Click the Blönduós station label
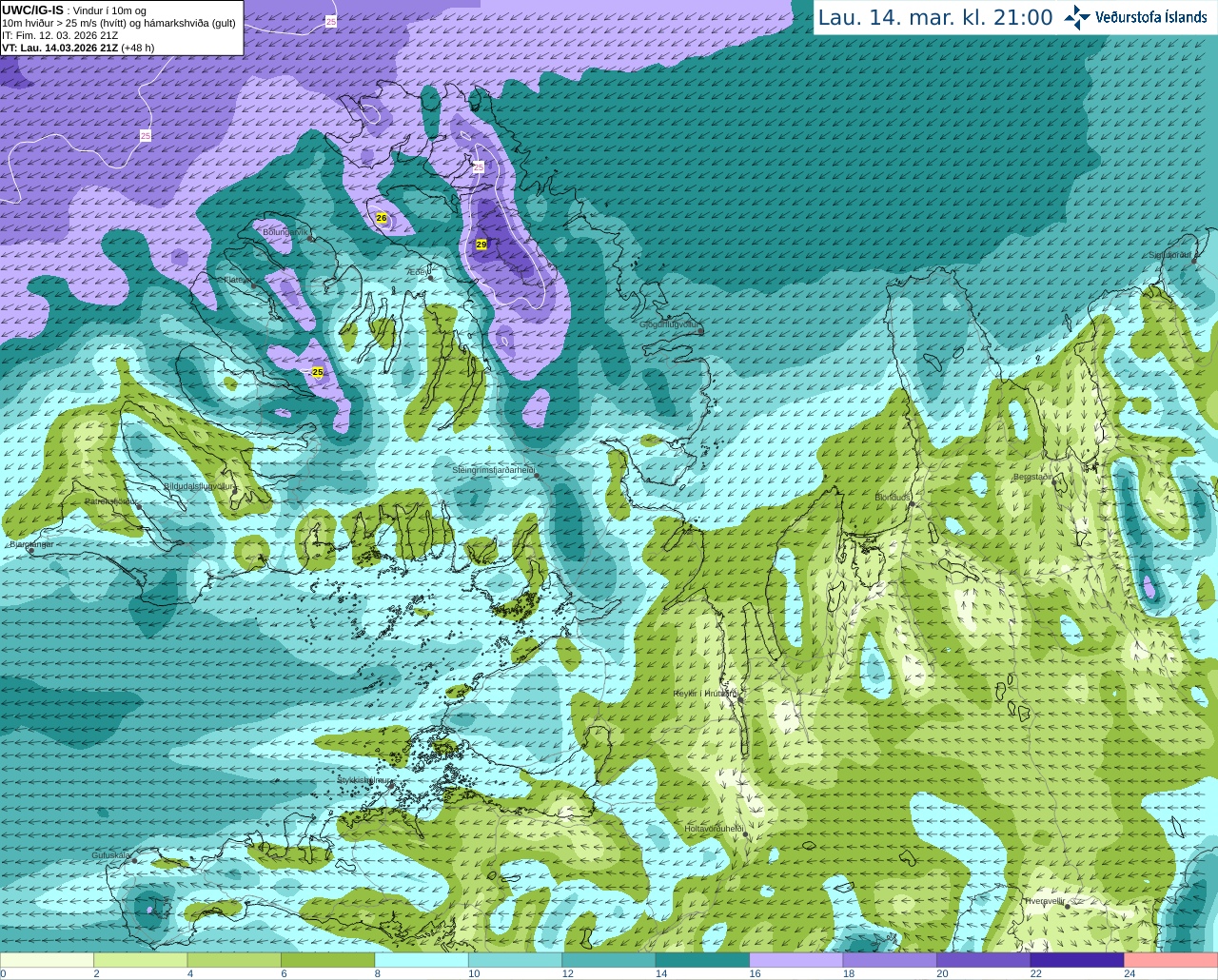This screenshot has width=1218, height=980. (x=893, y=497)
